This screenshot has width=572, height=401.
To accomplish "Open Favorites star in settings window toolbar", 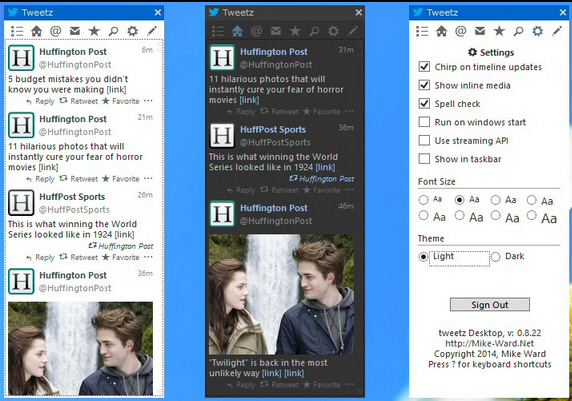I will pos(499,31).
